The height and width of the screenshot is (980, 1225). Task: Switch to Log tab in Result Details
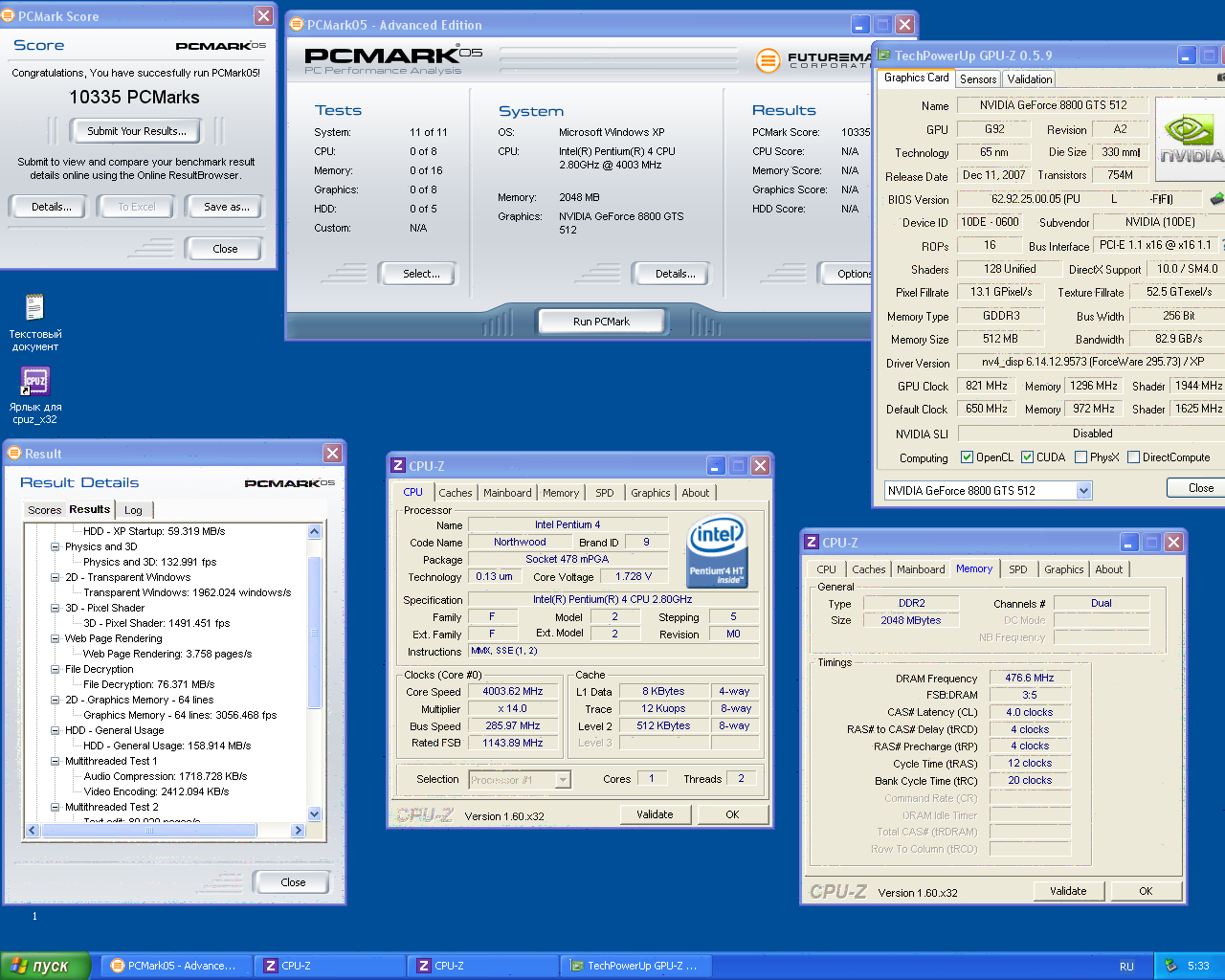point(133,510)
